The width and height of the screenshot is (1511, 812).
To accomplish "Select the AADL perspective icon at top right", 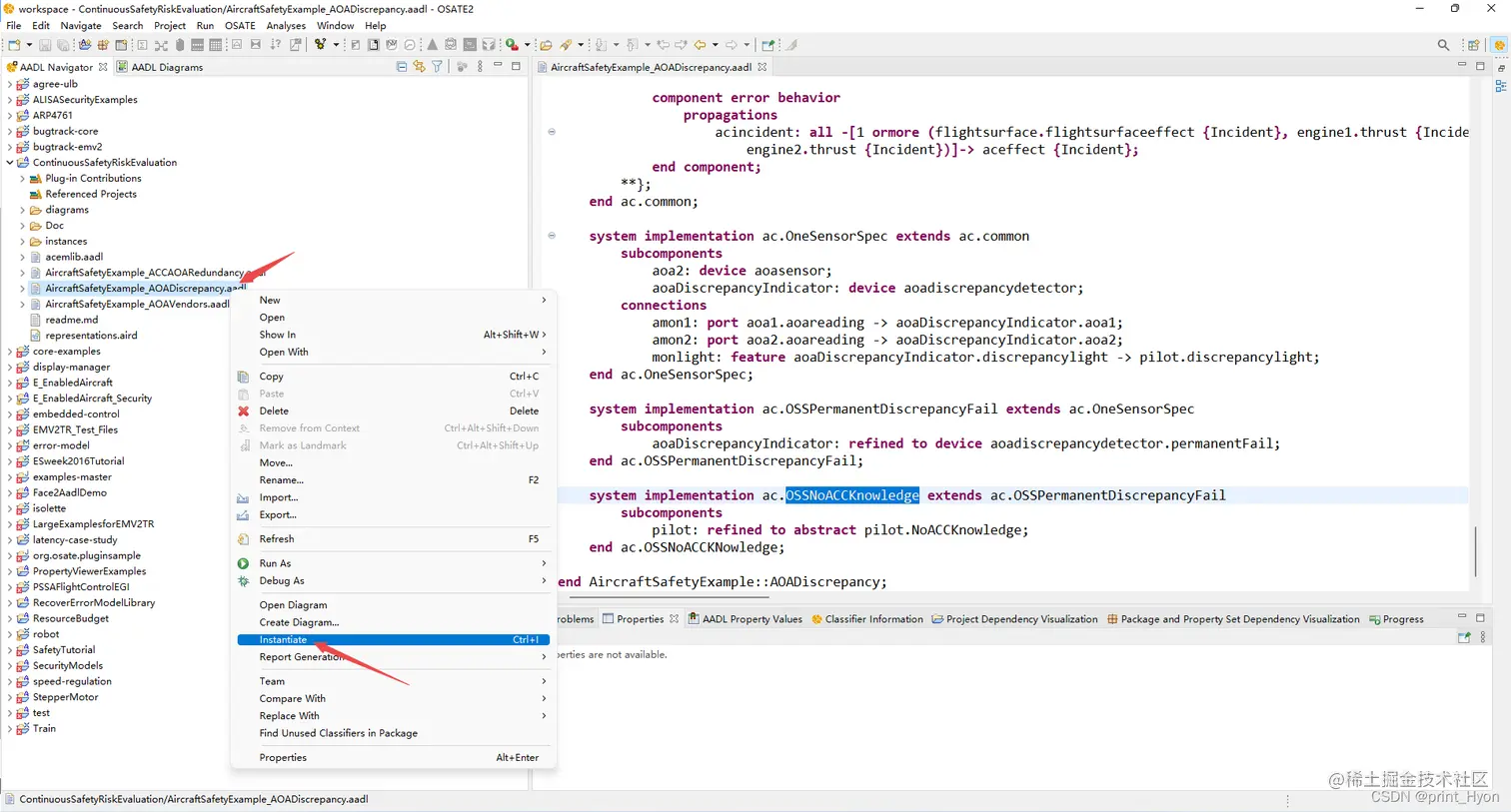I will pyautogui.click(x=1499, y=45).
